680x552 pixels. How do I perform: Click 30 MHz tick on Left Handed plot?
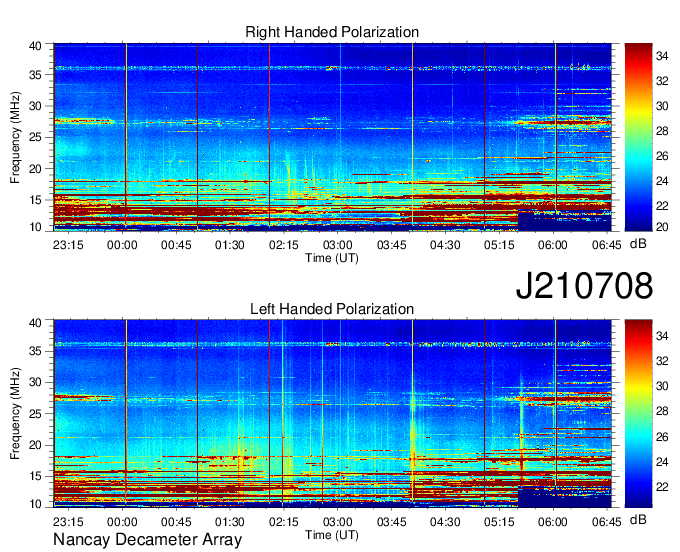[x=35, y=382]
